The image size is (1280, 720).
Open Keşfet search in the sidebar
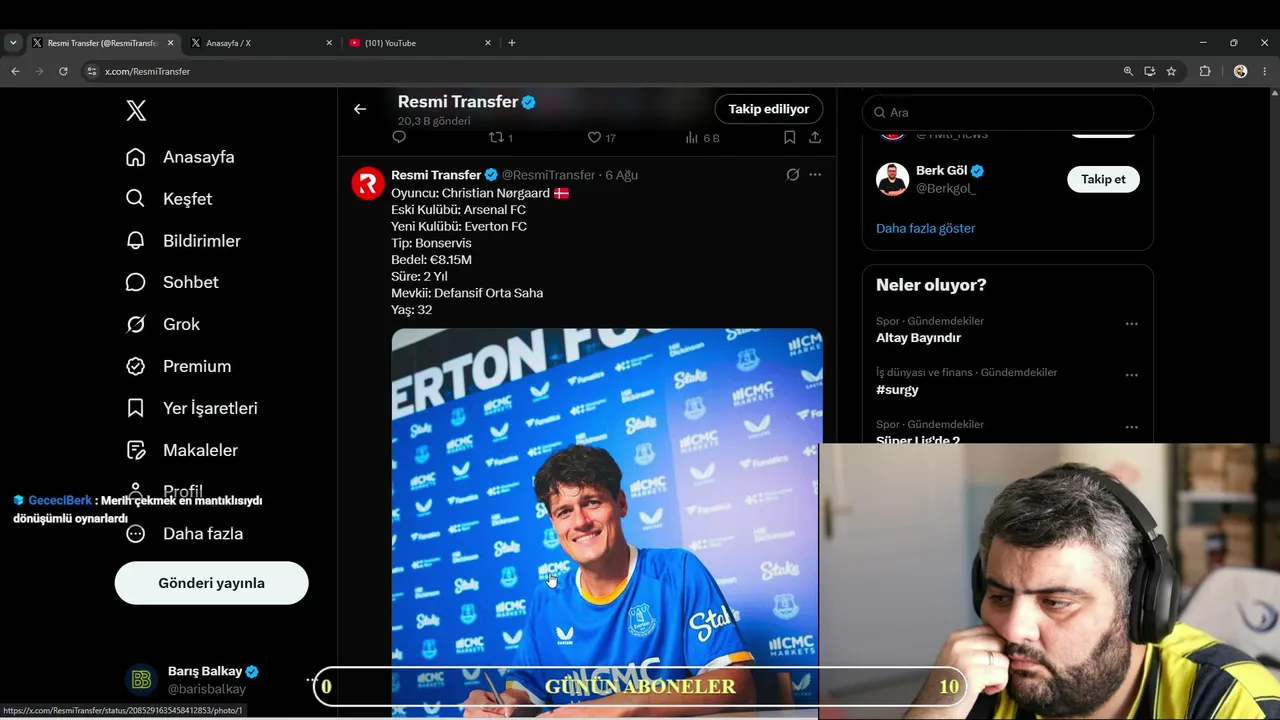point(169,199)
